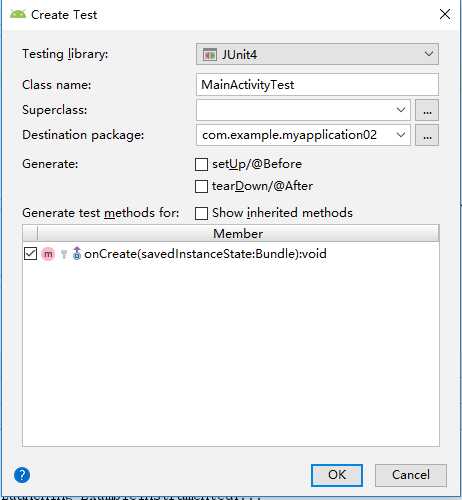Browse for a superclass with the ellipsis button

(x=427, y=110)
